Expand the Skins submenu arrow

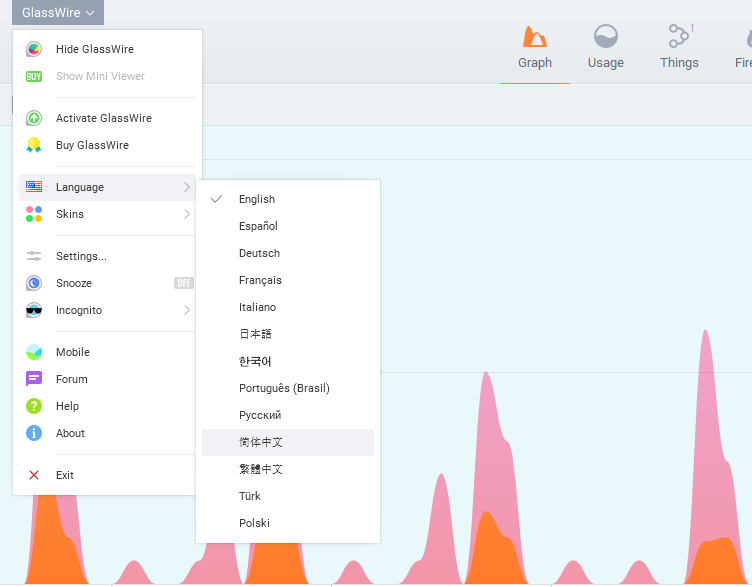click(x=187, y=214)
